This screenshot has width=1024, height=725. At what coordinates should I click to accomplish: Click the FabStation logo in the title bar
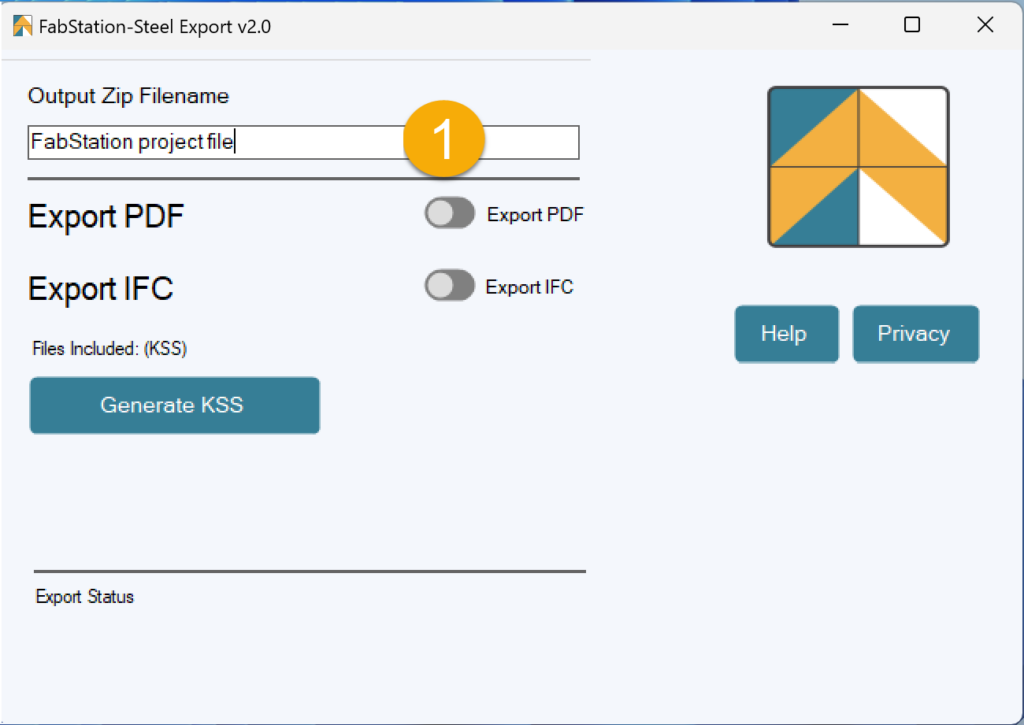(x=22, y=24)
